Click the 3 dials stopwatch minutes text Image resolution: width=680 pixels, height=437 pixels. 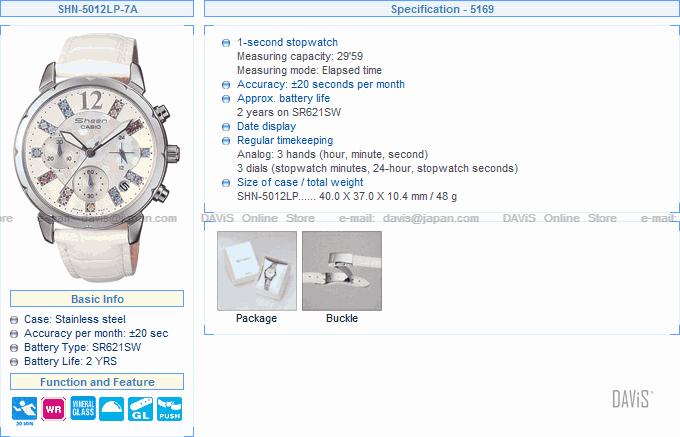377,168
